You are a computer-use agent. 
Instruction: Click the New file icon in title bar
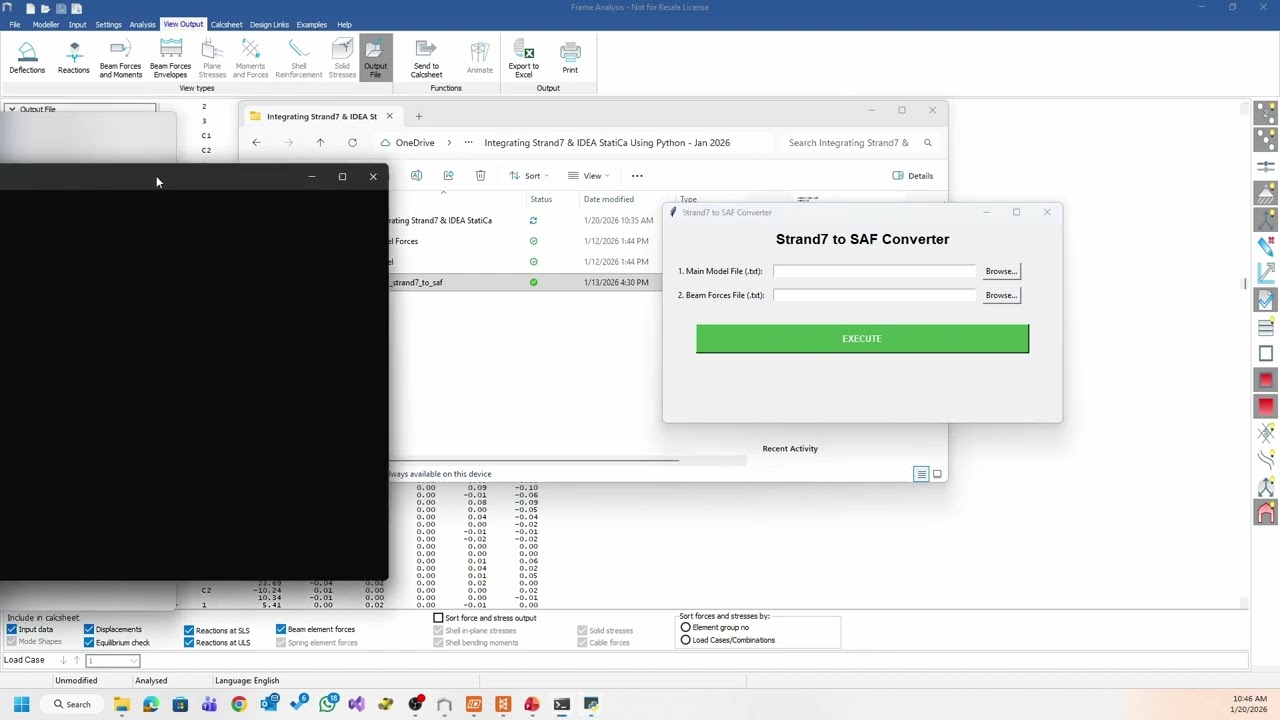click(x=30, y=8)
